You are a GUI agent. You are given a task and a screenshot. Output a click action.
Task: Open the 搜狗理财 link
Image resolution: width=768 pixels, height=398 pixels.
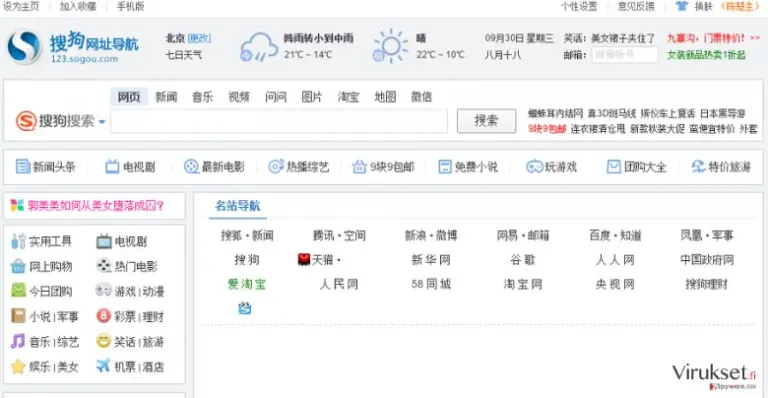click(x=707, y=284)
